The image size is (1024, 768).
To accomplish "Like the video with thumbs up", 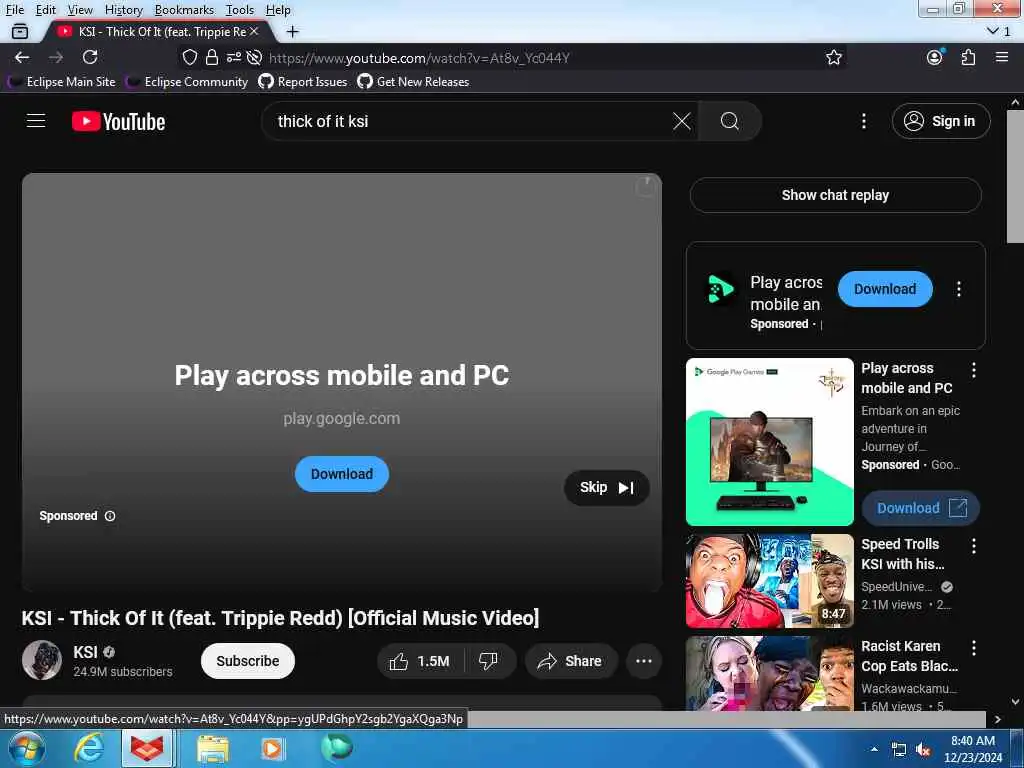I will coord(421,662).
